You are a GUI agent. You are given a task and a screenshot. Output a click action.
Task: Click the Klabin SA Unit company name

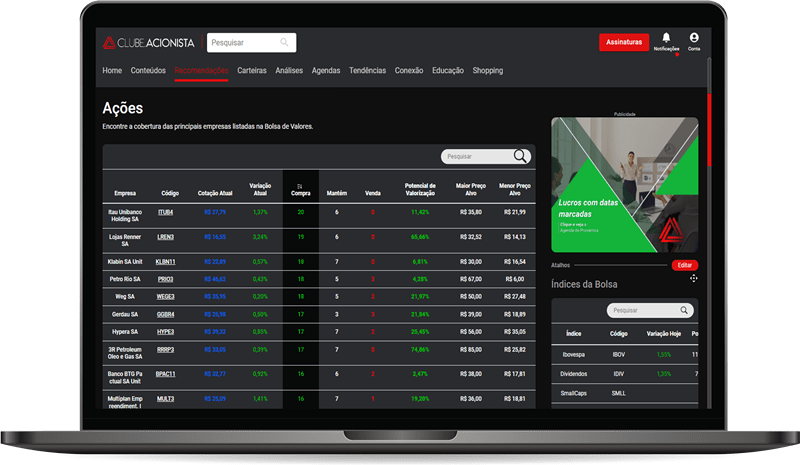(125, 261)
